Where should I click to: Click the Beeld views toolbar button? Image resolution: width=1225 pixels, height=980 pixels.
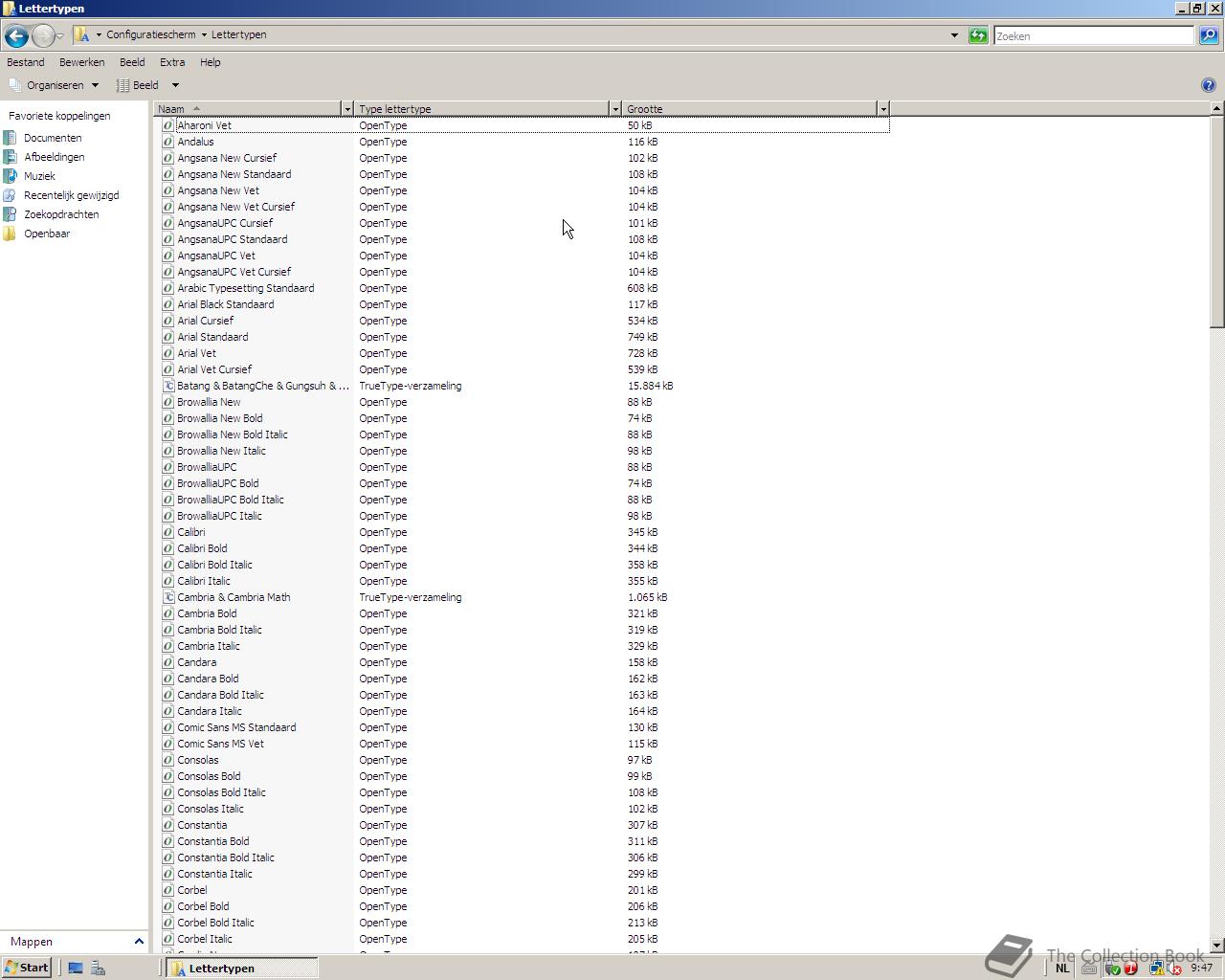pyautogui.click(x=138, y=85)
